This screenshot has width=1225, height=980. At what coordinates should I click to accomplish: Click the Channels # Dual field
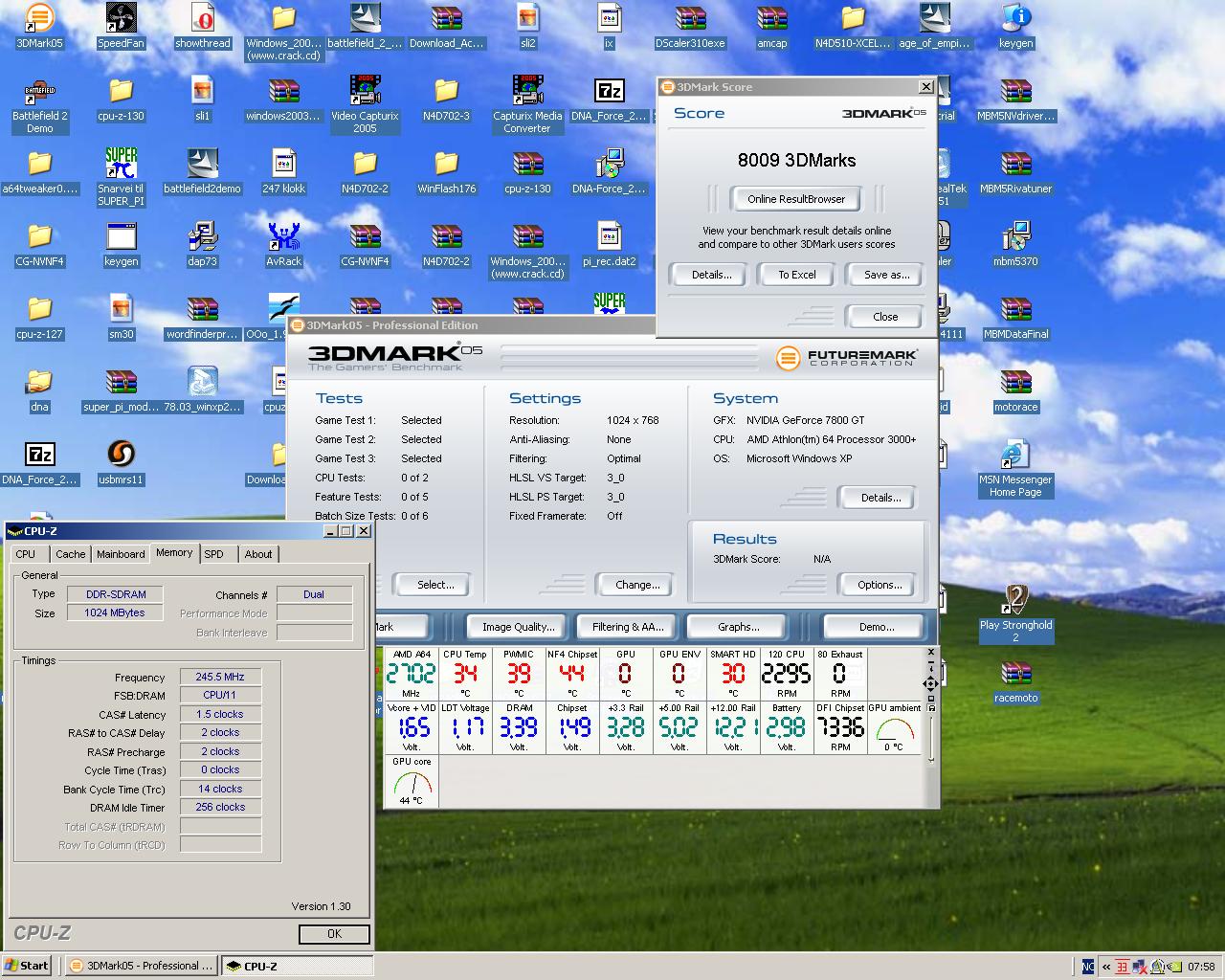tap(314, 594)
